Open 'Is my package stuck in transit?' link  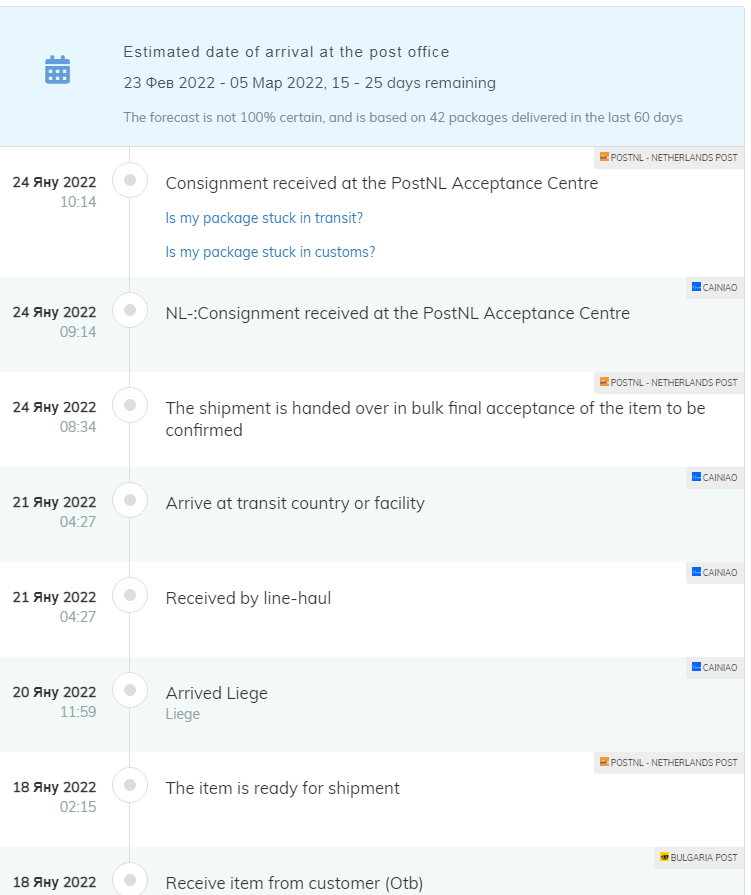click(264, 218)
